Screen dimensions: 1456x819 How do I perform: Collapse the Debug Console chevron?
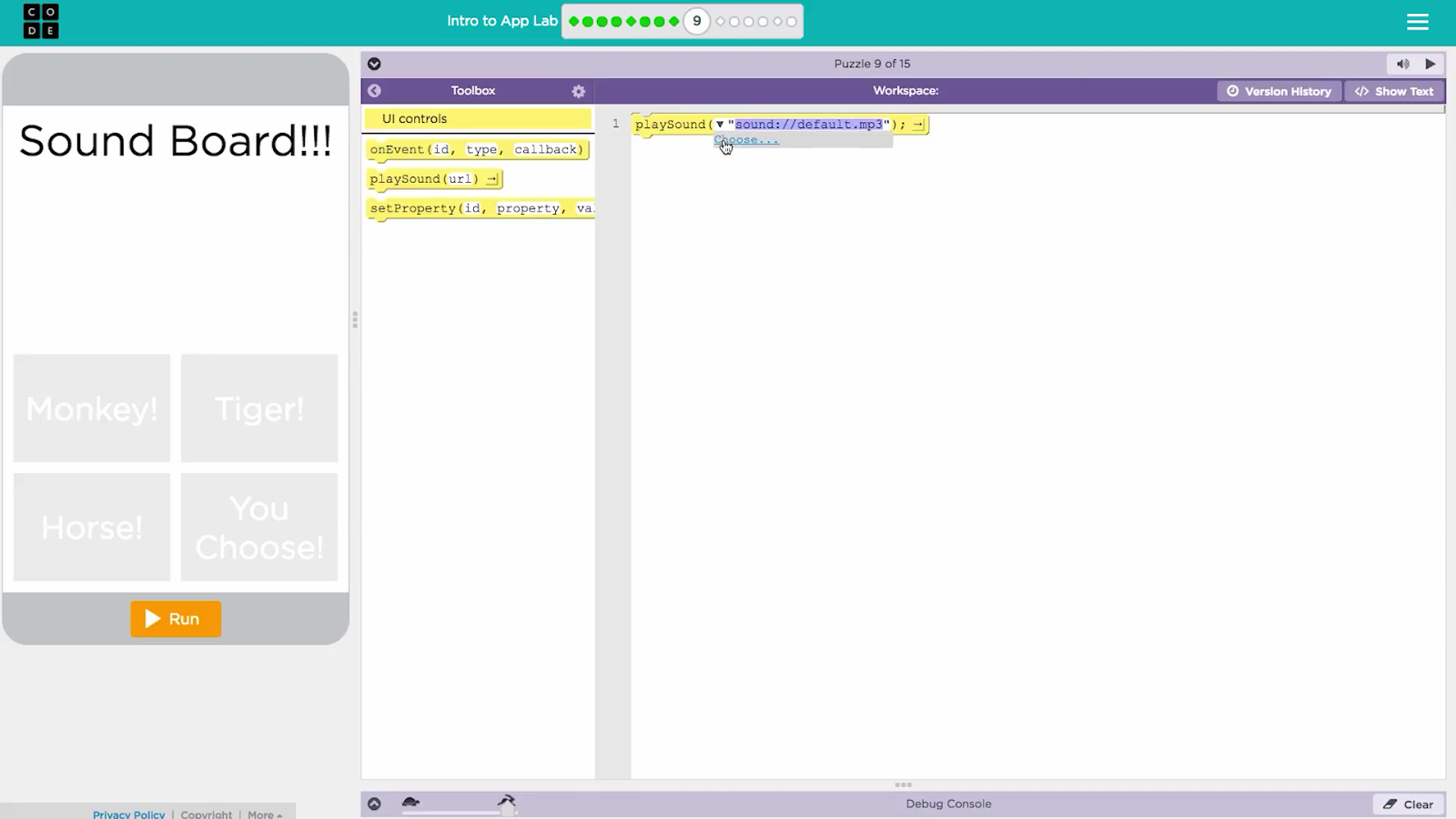[374, 804]
